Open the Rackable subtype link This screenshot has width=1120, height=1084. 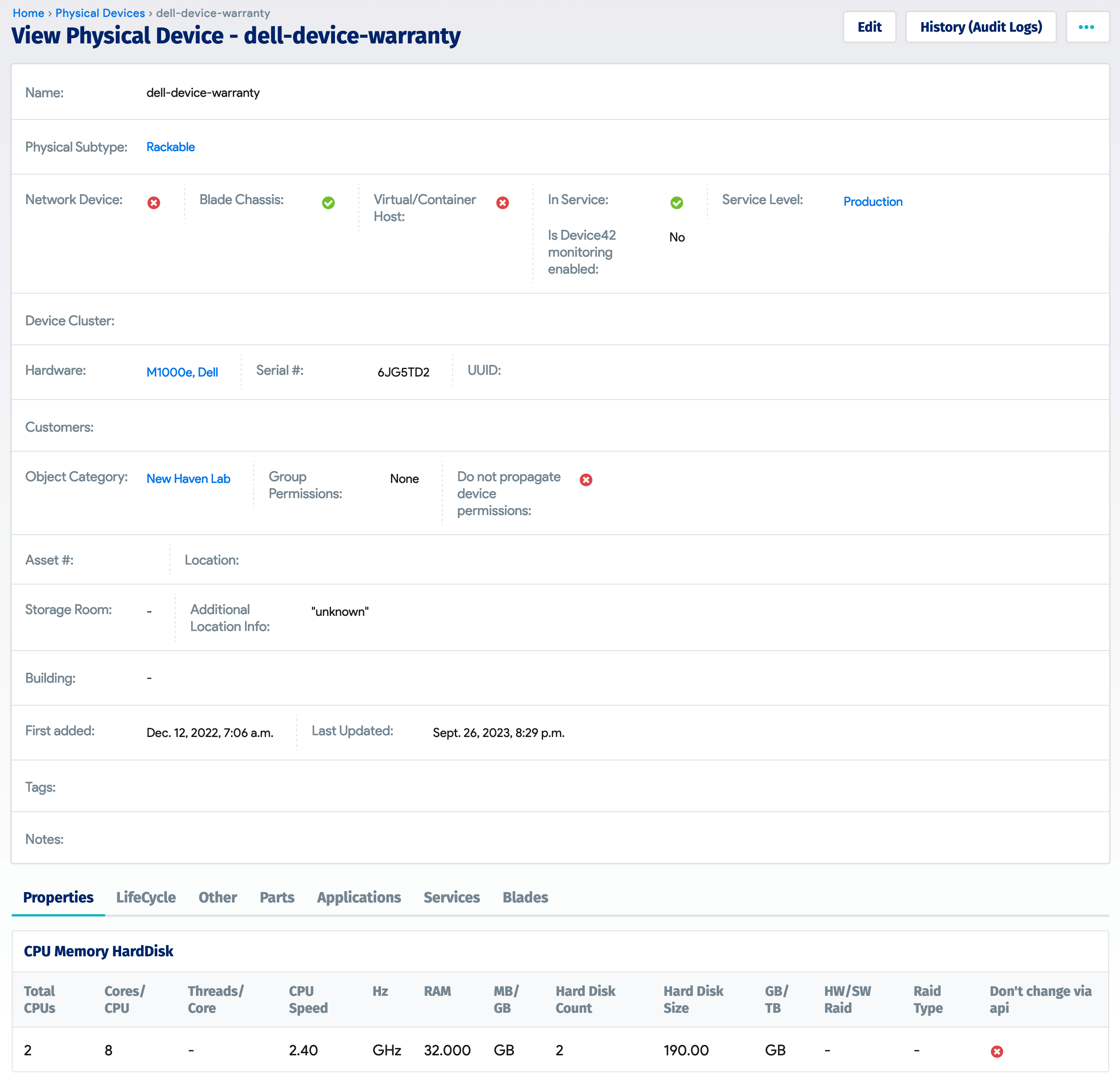pos(170,147)
